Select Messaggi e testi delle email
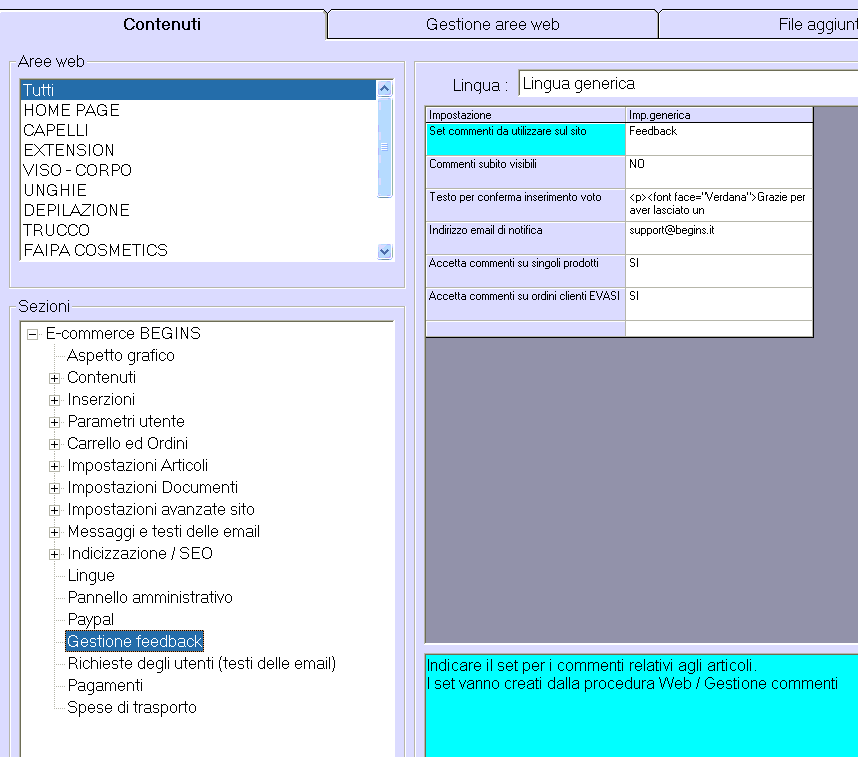Image resolution: width=858 pixels, height=757 pixels. [164, 531]
